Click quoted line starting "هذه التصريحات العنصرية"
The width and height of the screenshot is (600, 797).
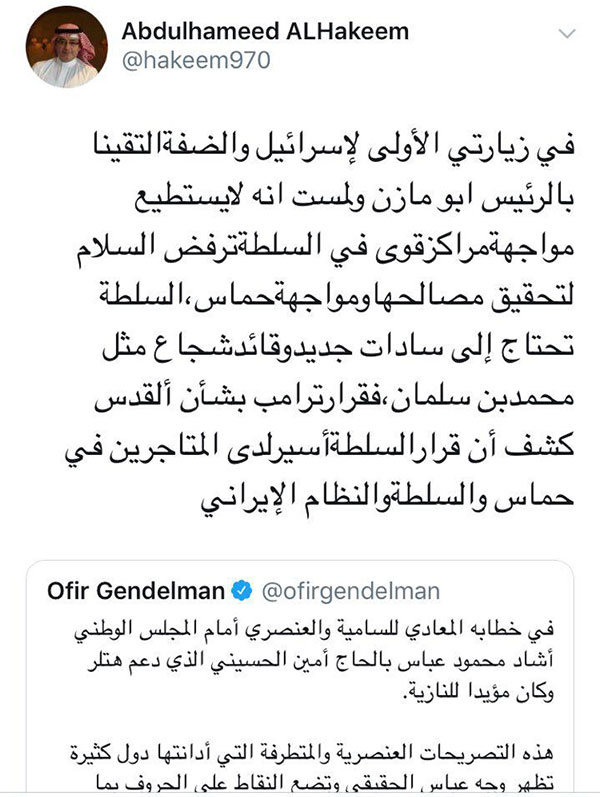300,740
